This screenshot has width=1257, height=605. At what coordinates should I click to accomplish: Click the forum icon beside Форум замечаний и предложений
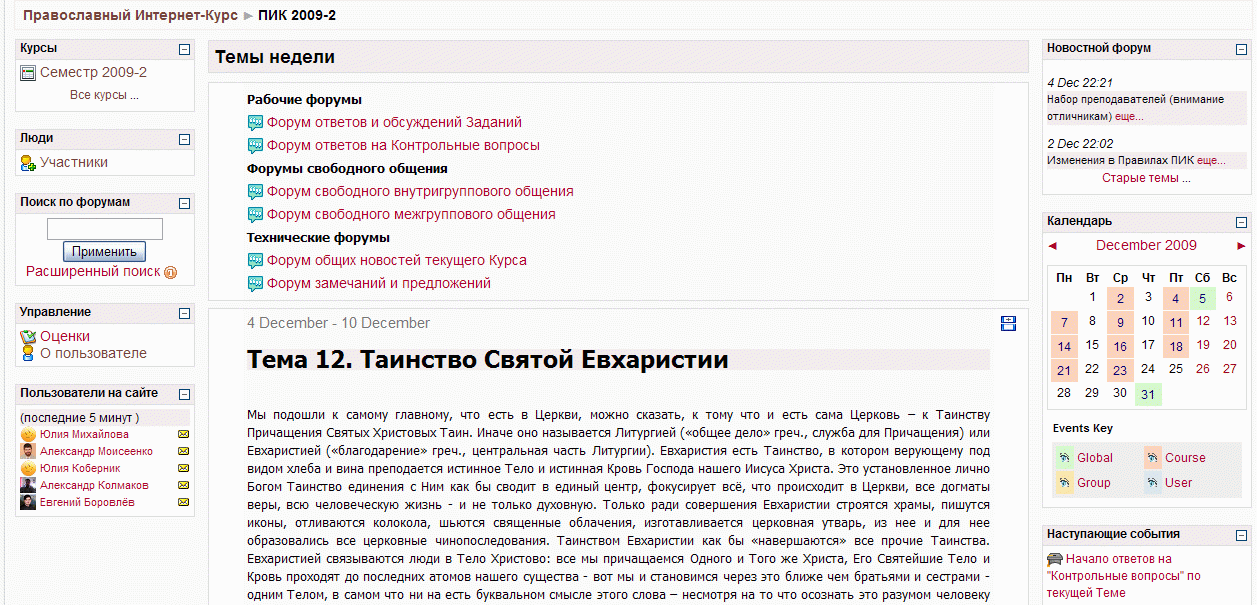point(255,283)
